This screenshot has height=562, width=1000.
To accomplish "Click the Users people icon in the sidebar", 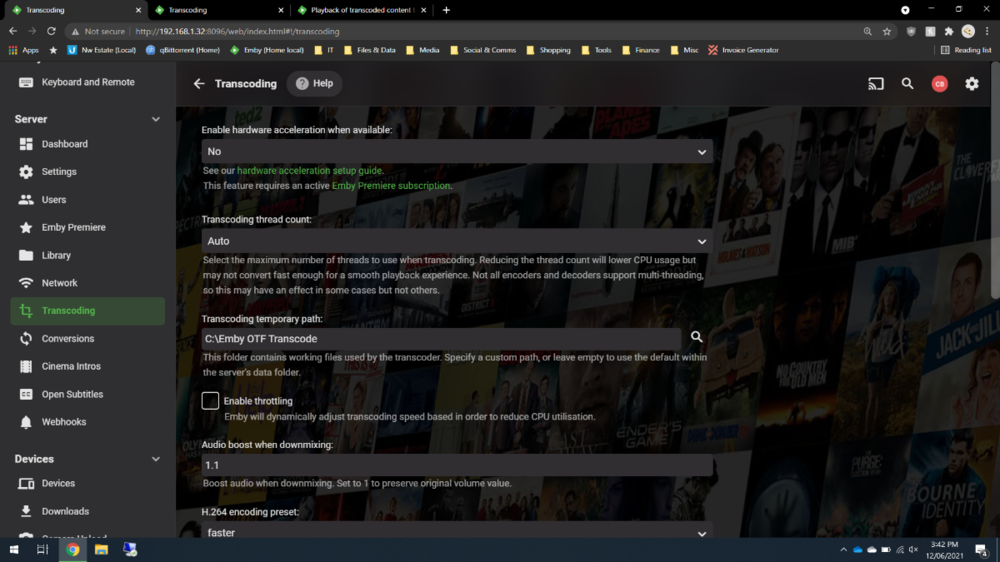I will point(26,200).
